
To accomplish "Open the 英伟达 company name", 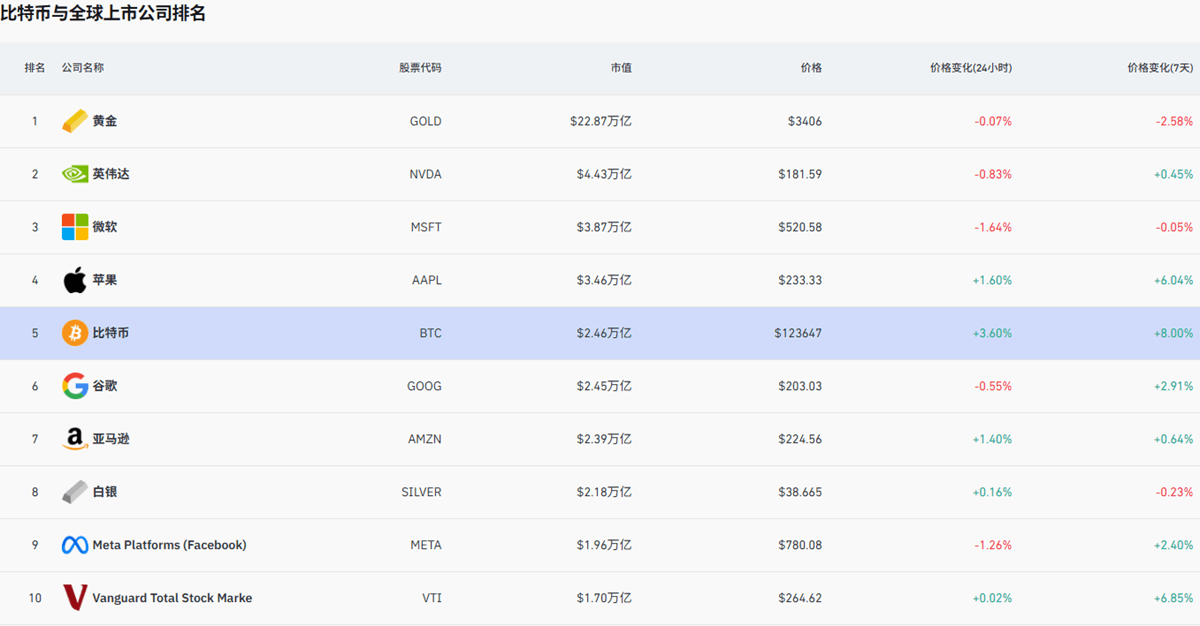I will tap(111, 174).
